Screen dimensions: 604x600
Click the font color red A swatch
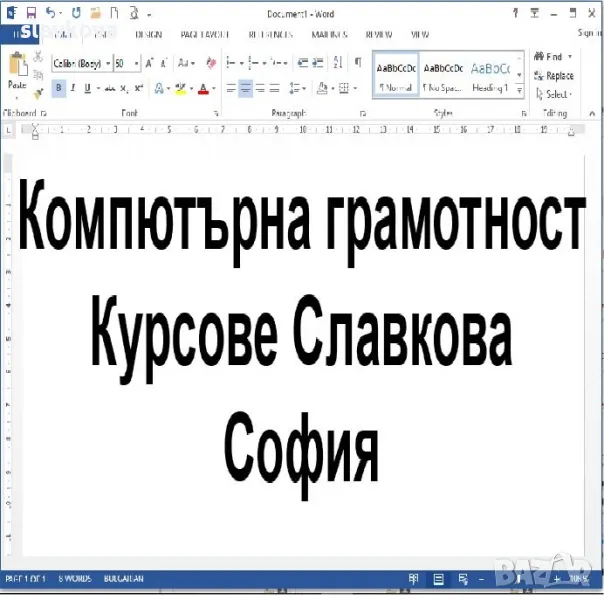pyautogui.click(x=203, y=88)
